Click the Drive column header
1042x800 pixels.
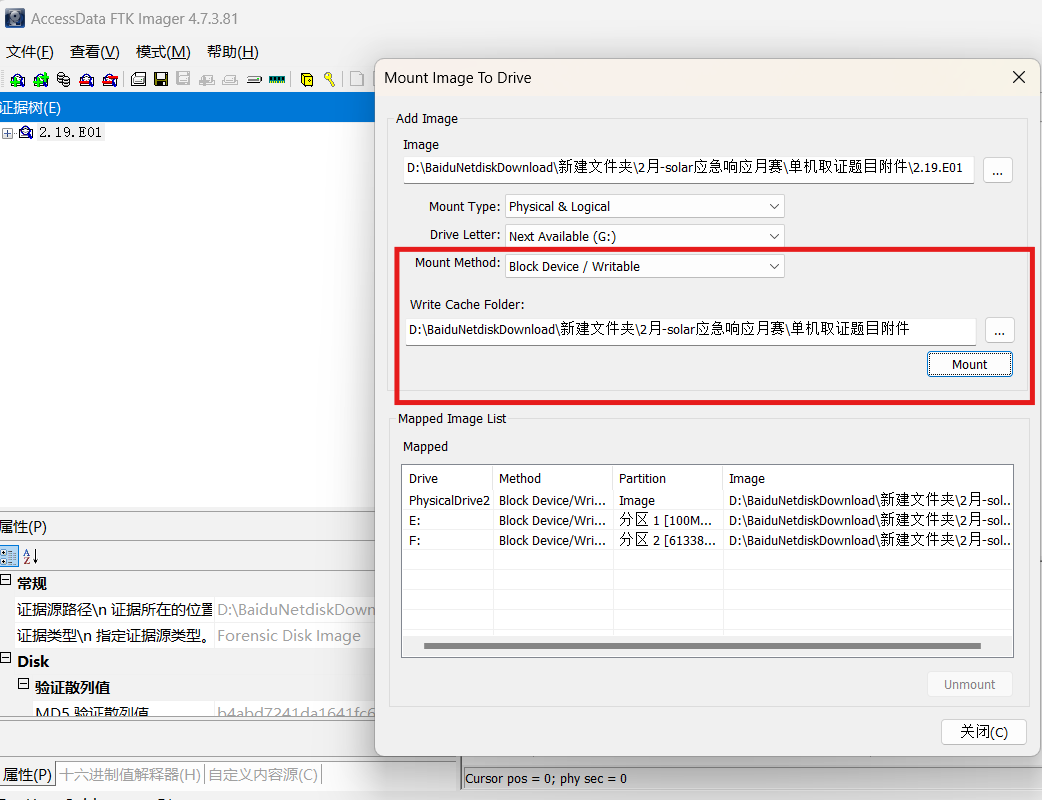(x=448, y=478)
